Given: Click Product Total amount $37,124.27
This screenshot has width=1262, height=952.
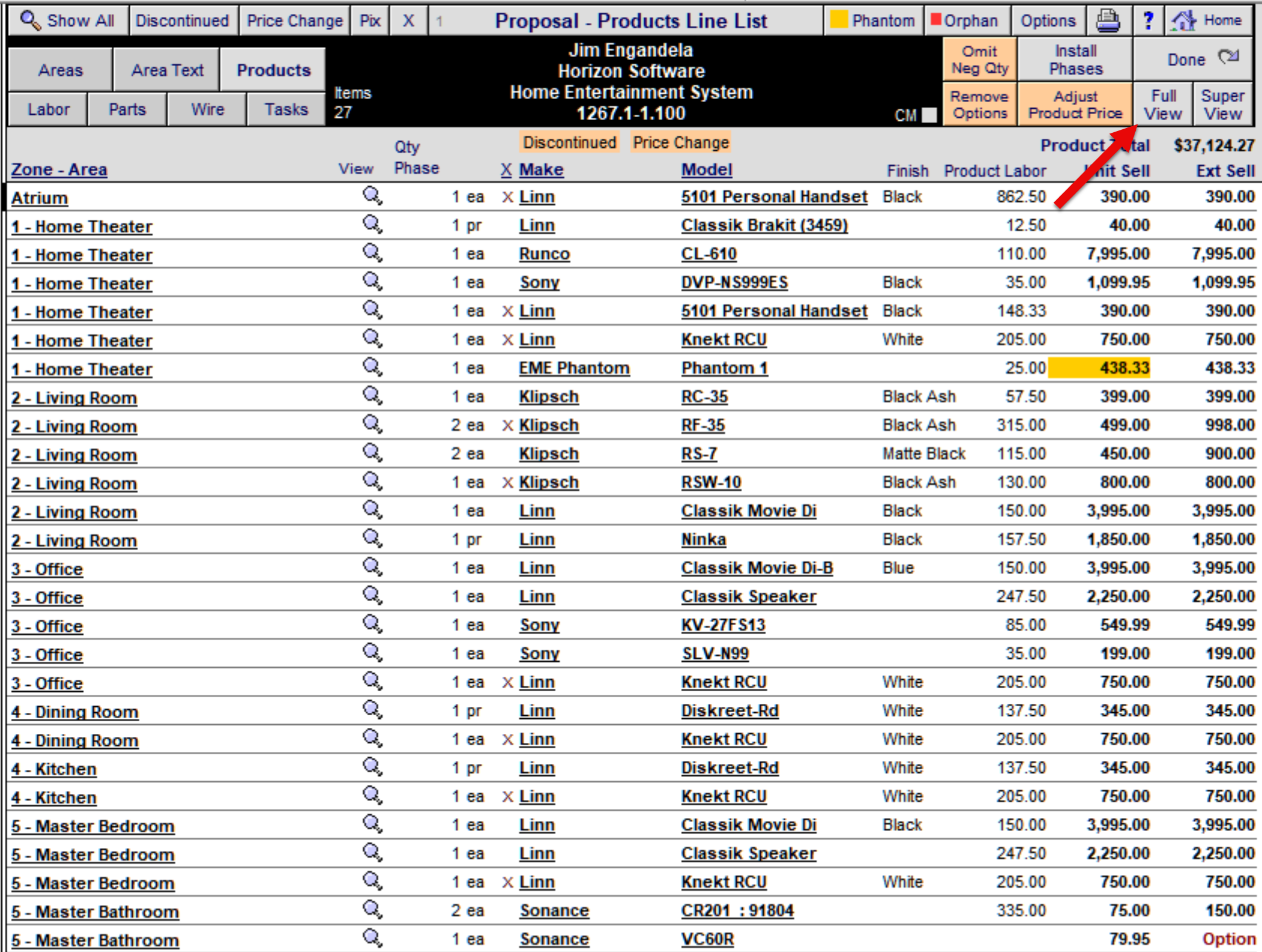Looking at the screenshot, I should coord(1214,145).
